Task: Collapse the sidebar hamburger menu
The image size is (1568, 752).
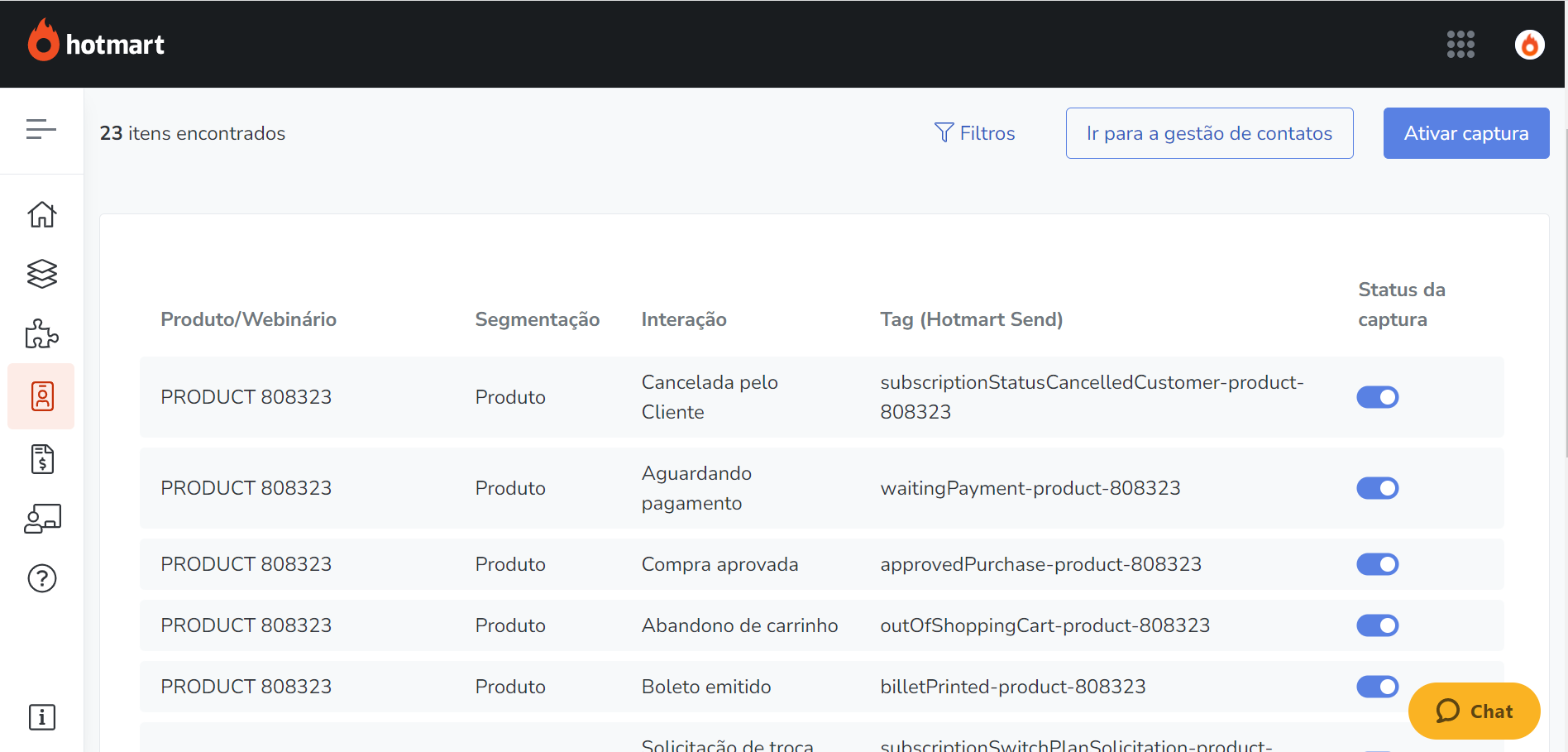Action: pos(41,129)
